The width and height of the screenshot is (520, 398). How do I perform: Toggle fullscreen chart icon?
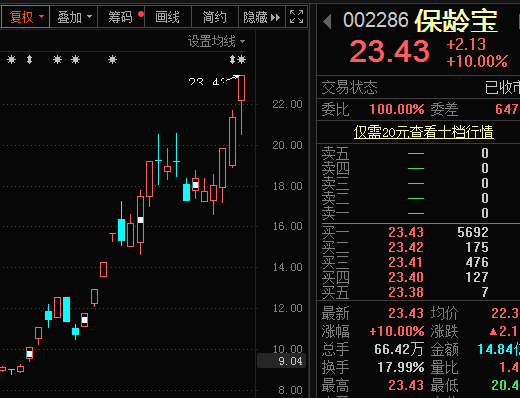point(296,17)
